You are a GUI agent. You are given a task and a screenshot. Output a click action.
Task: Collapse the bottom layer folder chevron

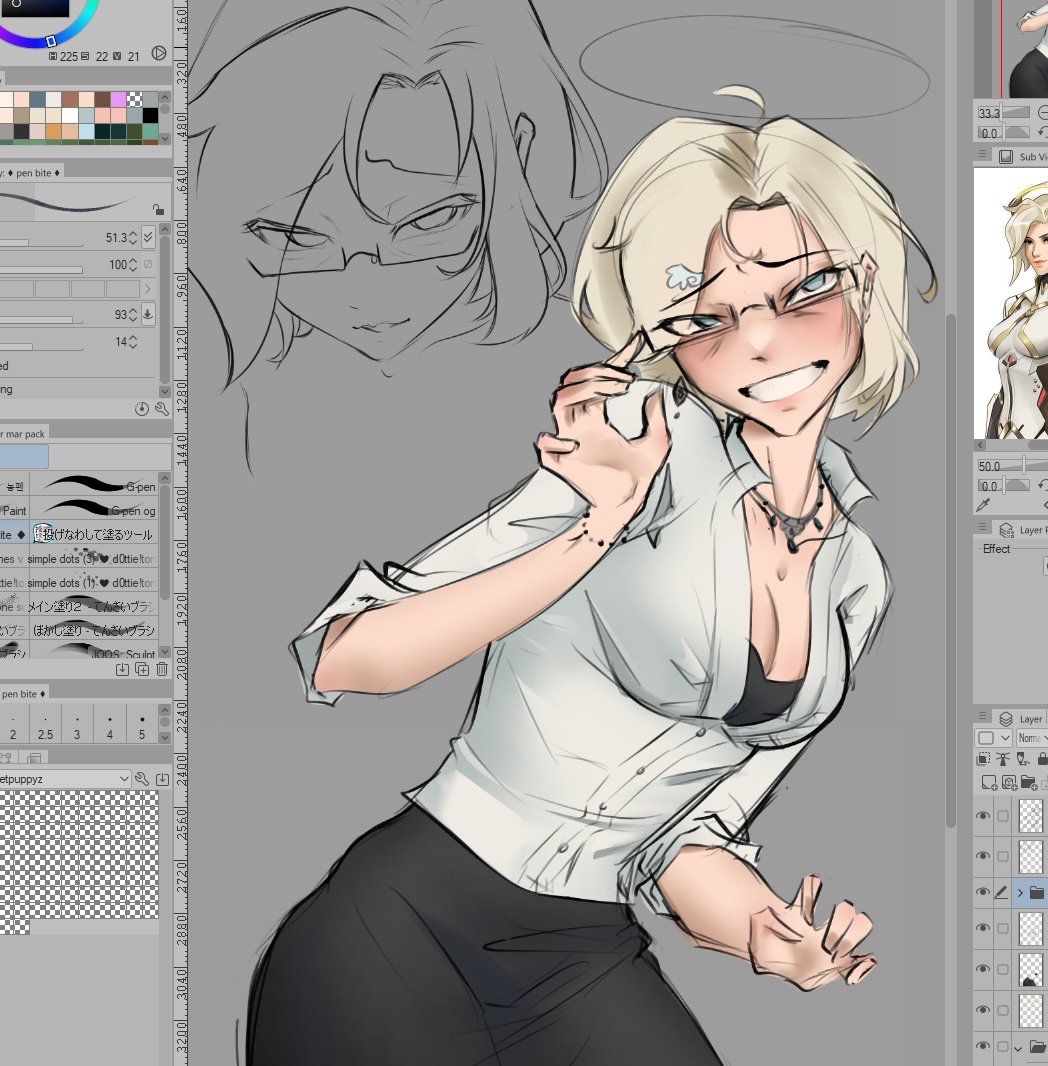1018,1048
